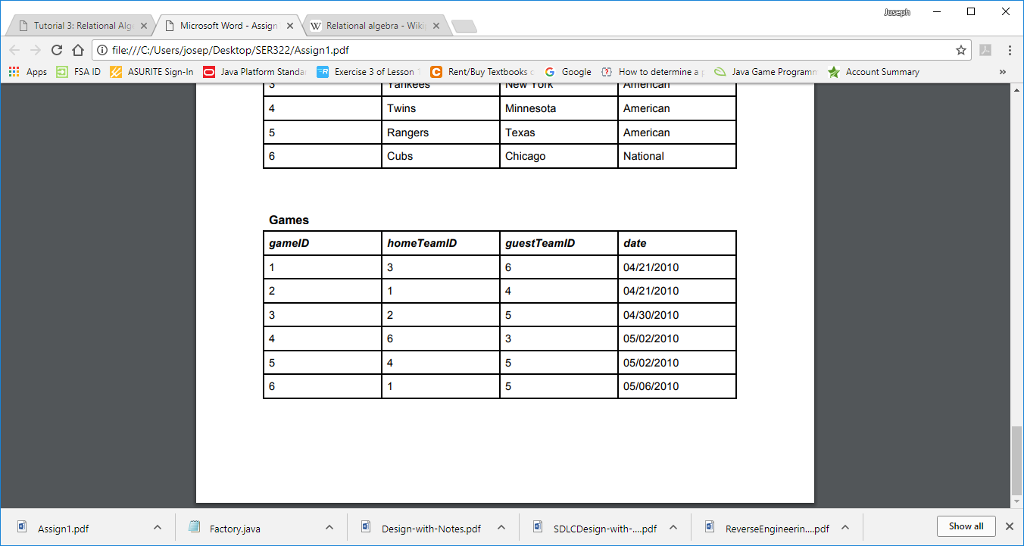Image resolution: width=1024 pixels, height=546 pixels.
Task: Open the Apps bookmark shortcut
Action: coord(27,72)
